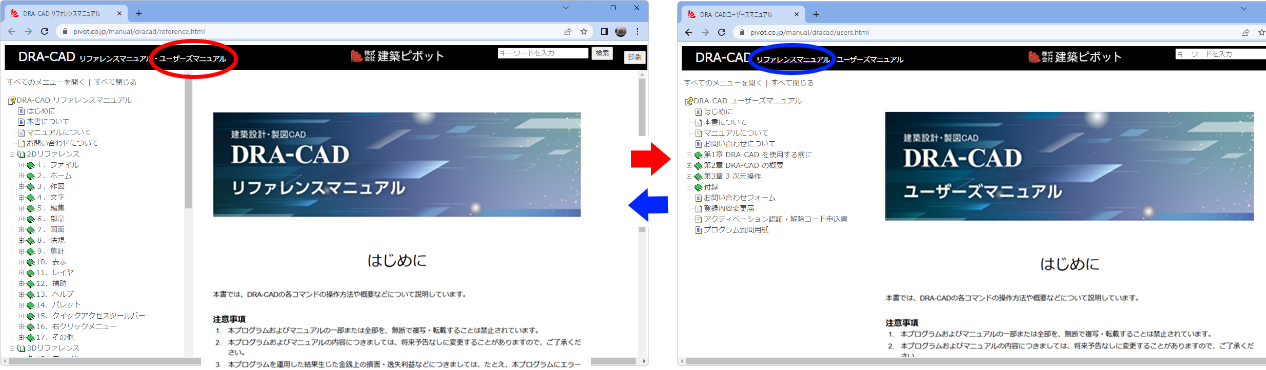Expand 第2章 DRA-CAD の概要 node

[x=688, y=166]
